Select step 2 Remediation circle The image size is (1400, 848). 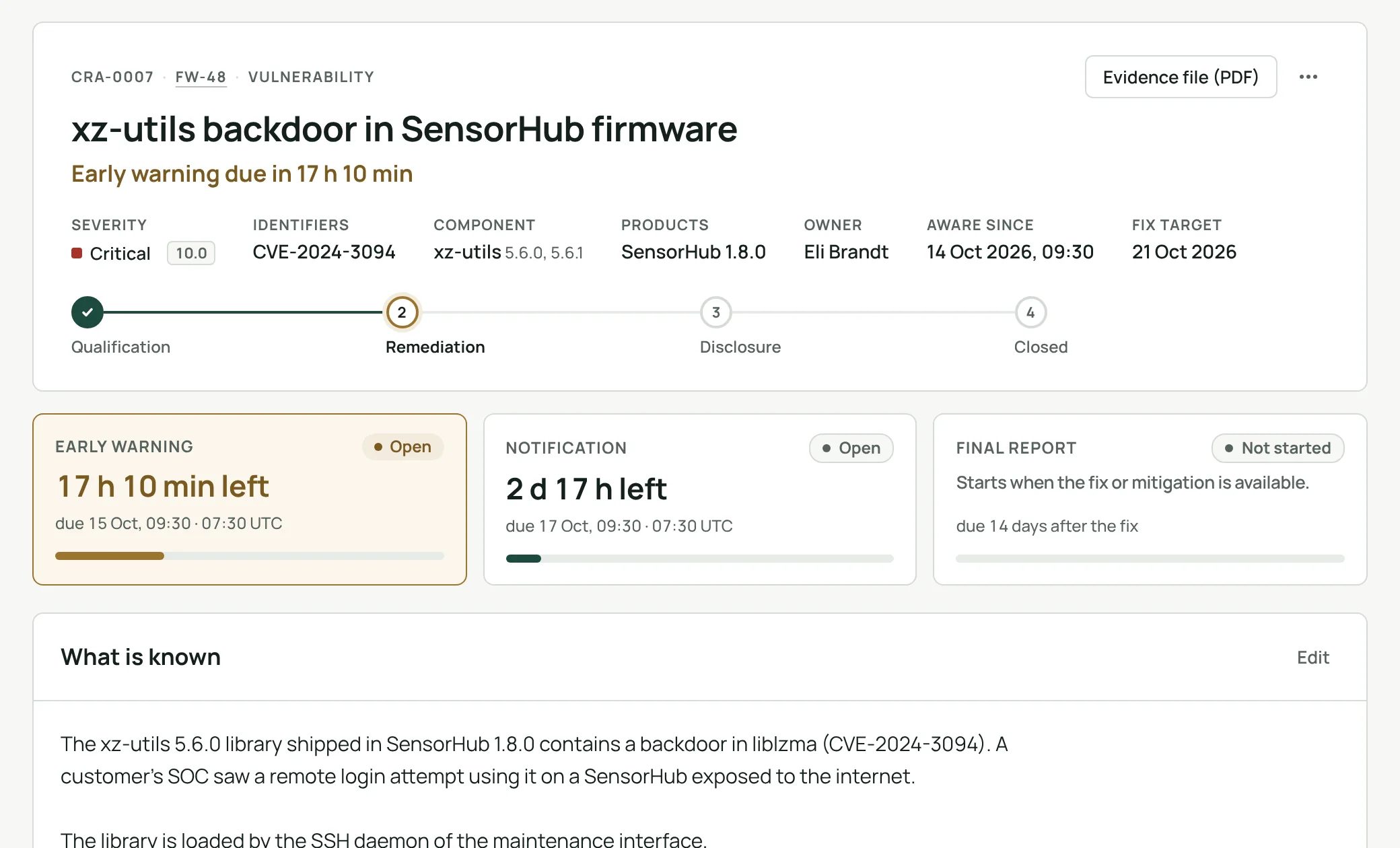(402, 312)
